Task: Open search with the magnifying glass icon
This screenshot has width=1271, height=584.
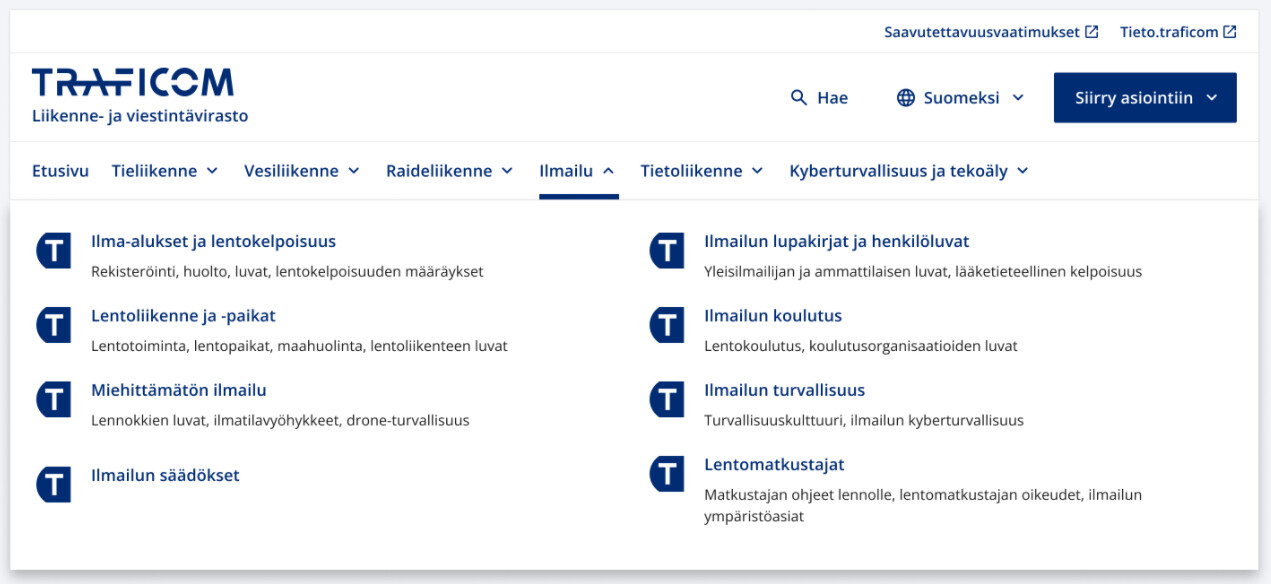Action: [x=798, y=97]
